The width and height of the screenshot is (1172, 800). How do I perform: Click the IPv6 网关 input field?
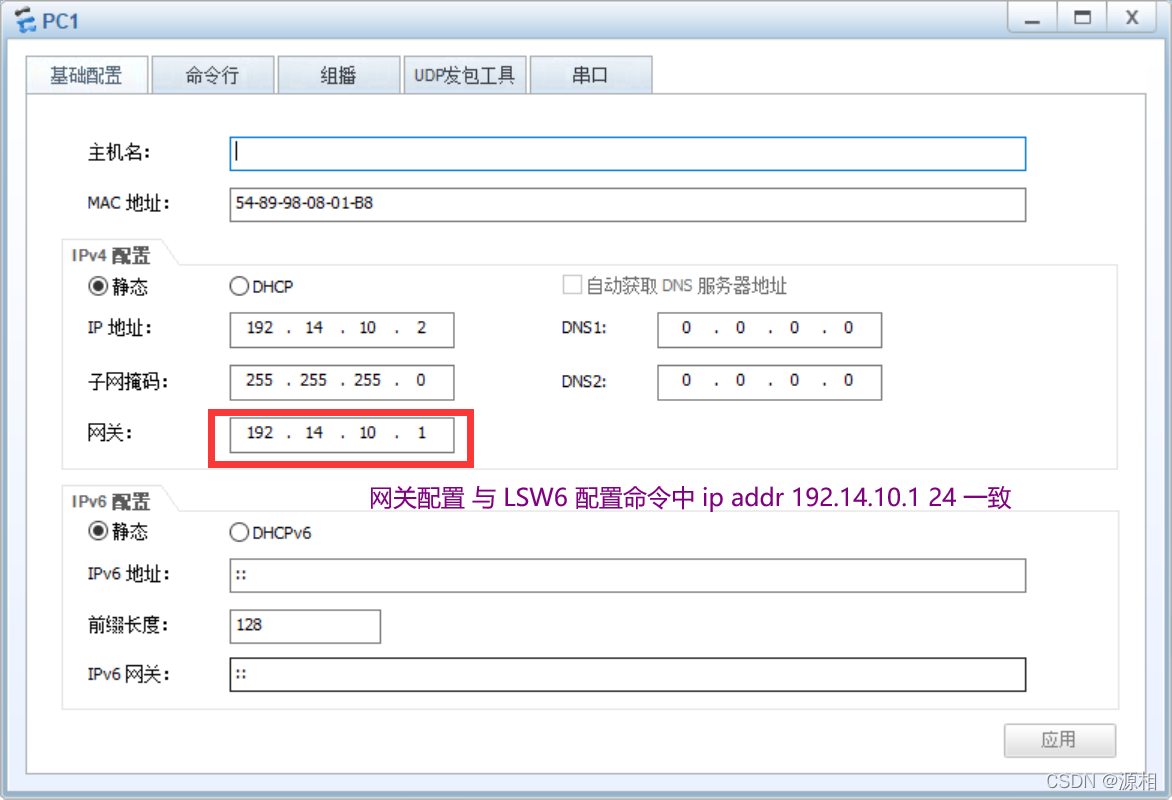[x=628, y=675]
